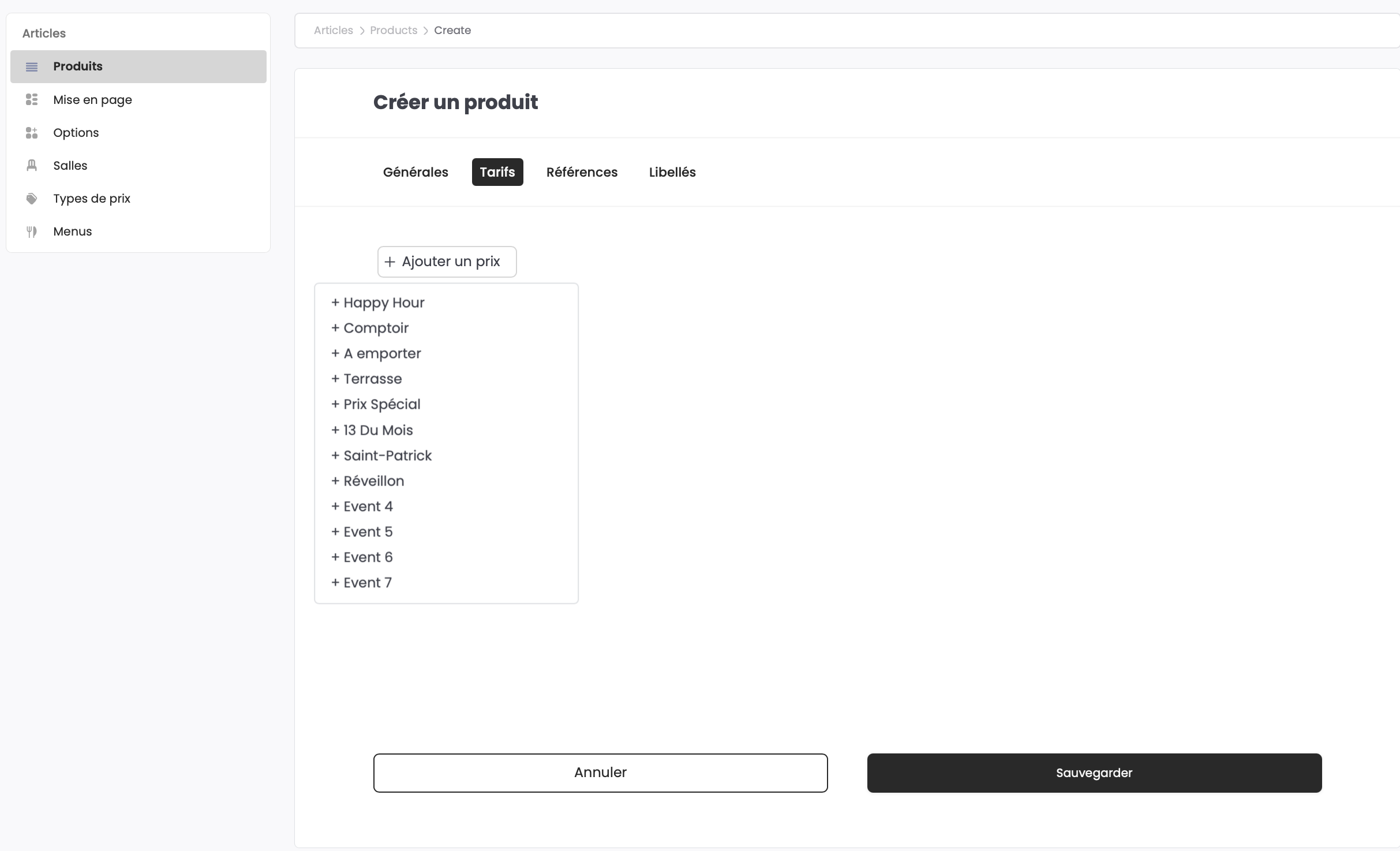
Task: Open Articles breadcrumb link
Action: (x=333, y=31)
